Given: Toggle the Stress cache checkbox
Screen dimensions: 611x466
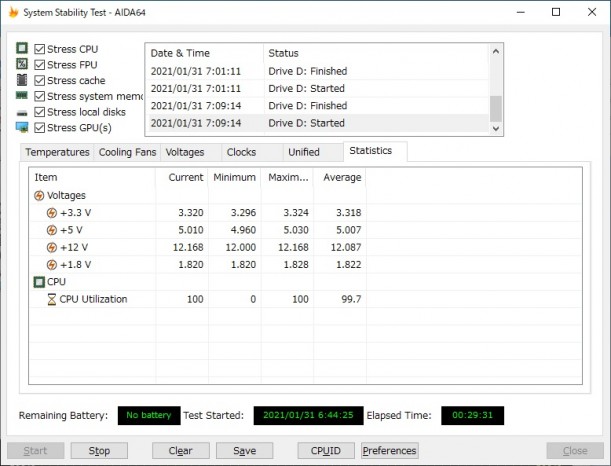Looking at the screenshot, I should click(40, 80).
